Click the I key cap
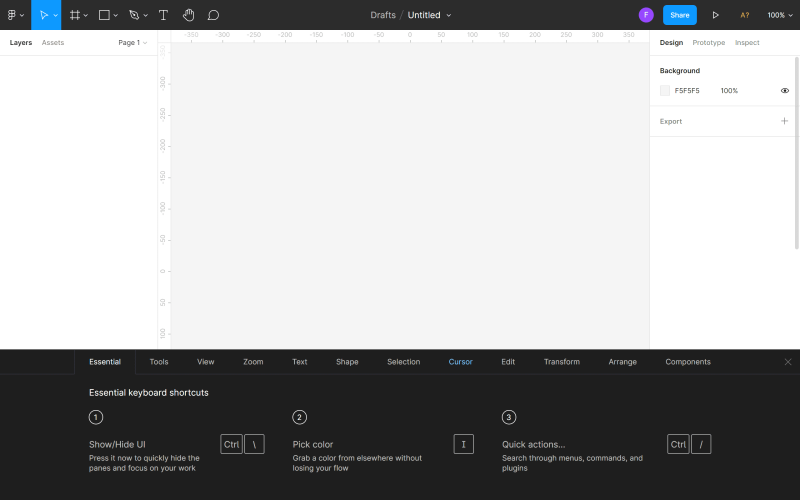This screenshot has height=500, width=800. [x=463, y=444]
